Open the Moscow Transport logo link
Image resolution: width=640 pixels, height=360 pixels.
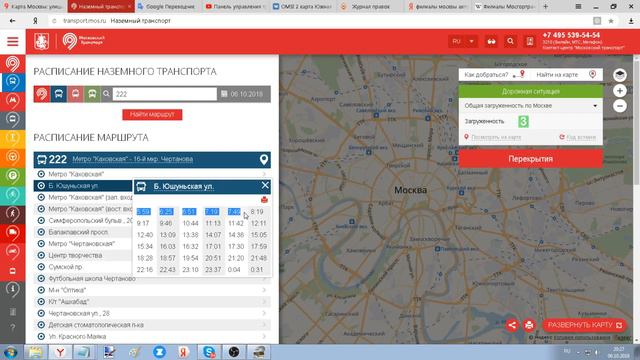(x=84, y=41)
